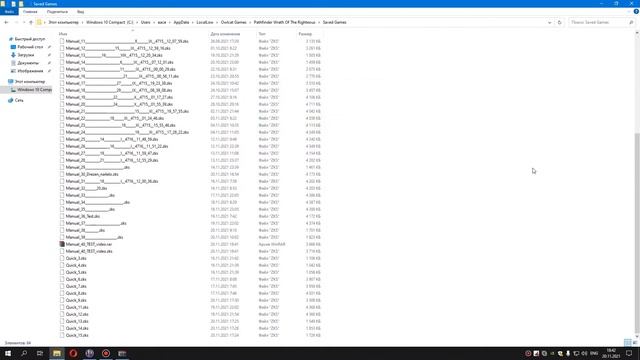
Task: Click the volume icon in system tray
Action: click(x=584, y=353)
